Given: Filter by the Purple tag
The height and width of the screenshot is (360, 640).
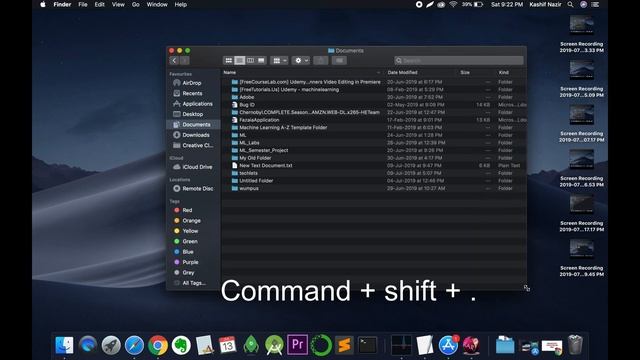Looking at the screenshot, I should click(190, 262).
